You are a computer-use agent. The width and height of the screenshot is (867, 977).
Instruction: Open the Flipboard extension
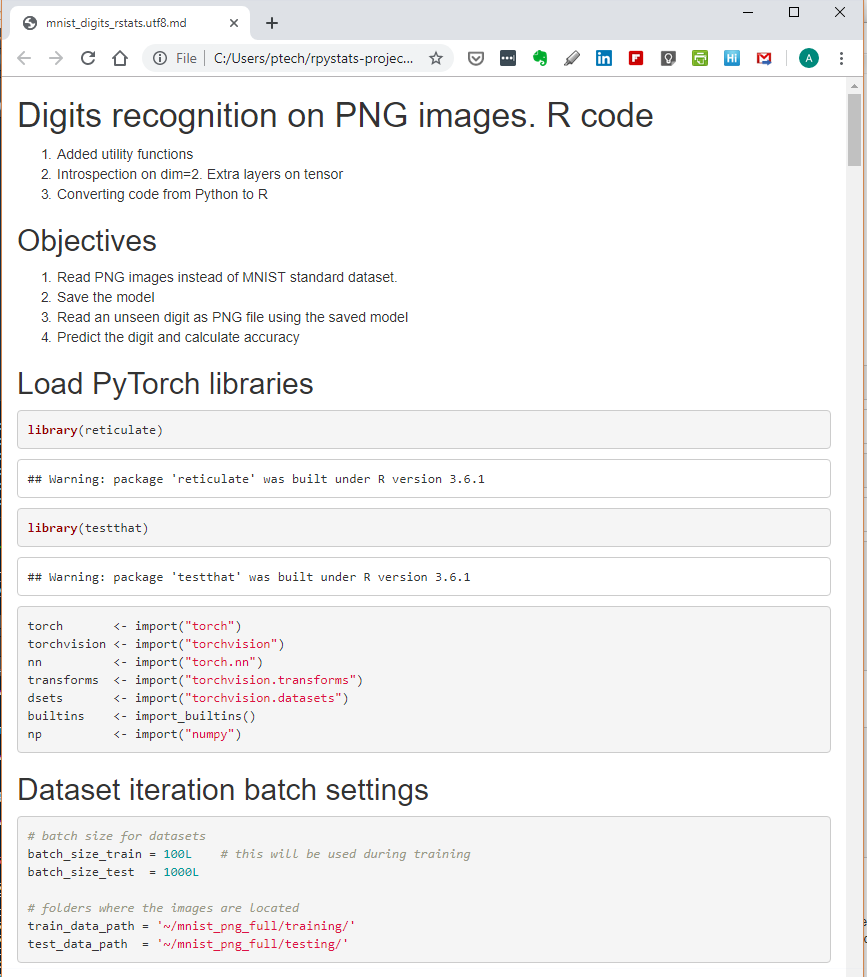click(636, 58)
